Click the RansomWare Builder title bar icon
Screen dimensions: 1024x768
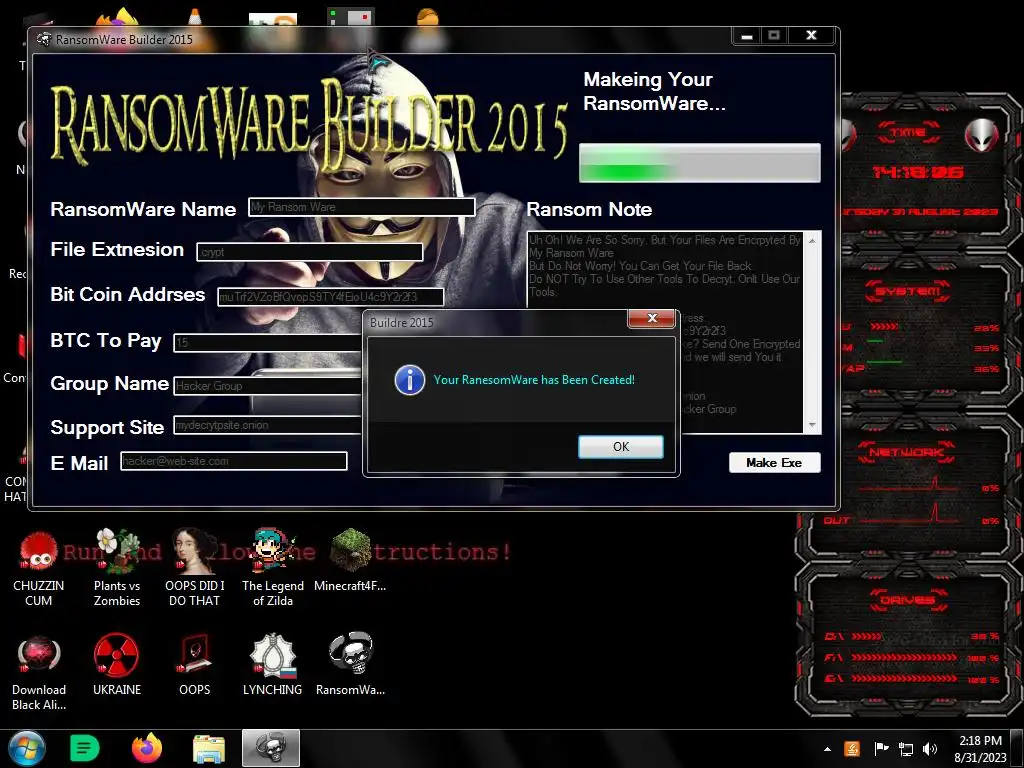click(44, 39)
